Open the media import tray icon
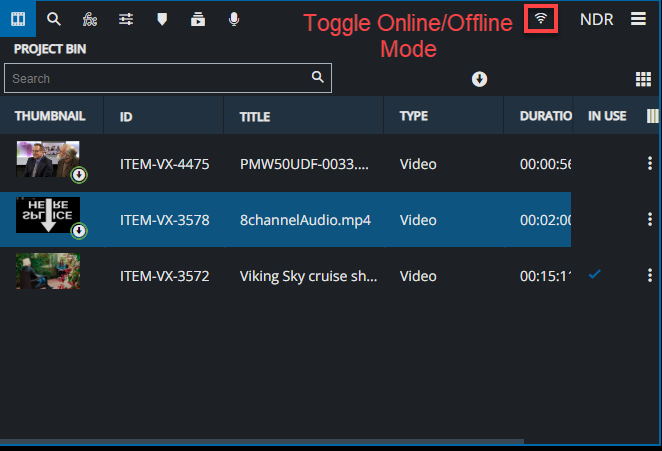662x451 pixels. click(198, 18)
